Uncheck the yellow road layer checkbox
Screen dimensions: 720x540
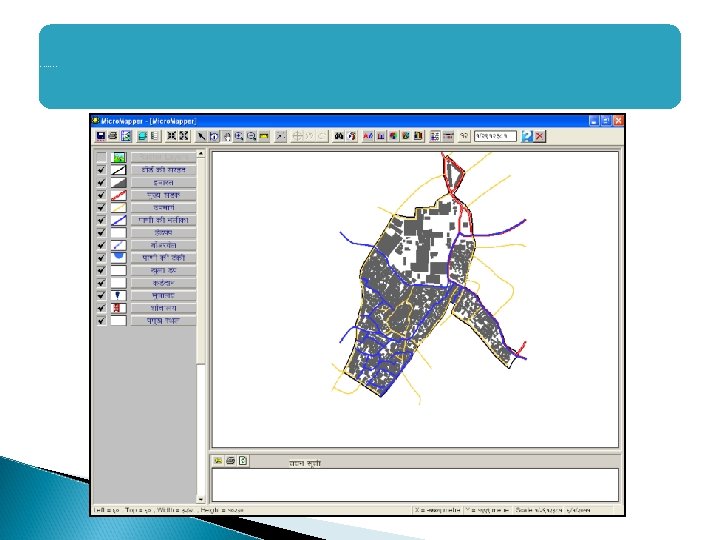[x=101, y=208]
